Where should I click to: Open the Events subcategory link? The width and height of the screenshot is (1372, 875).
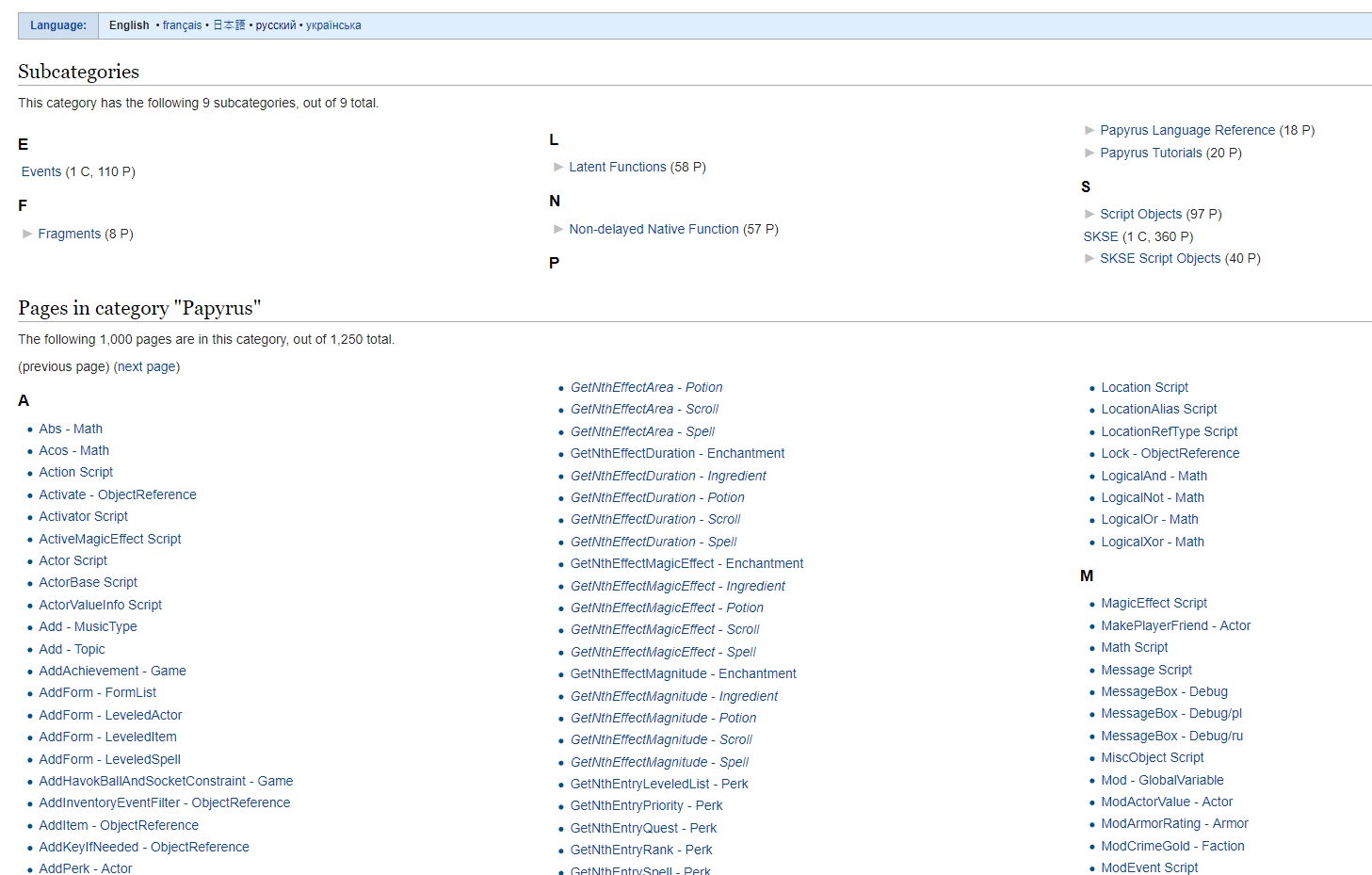point(41,171)
